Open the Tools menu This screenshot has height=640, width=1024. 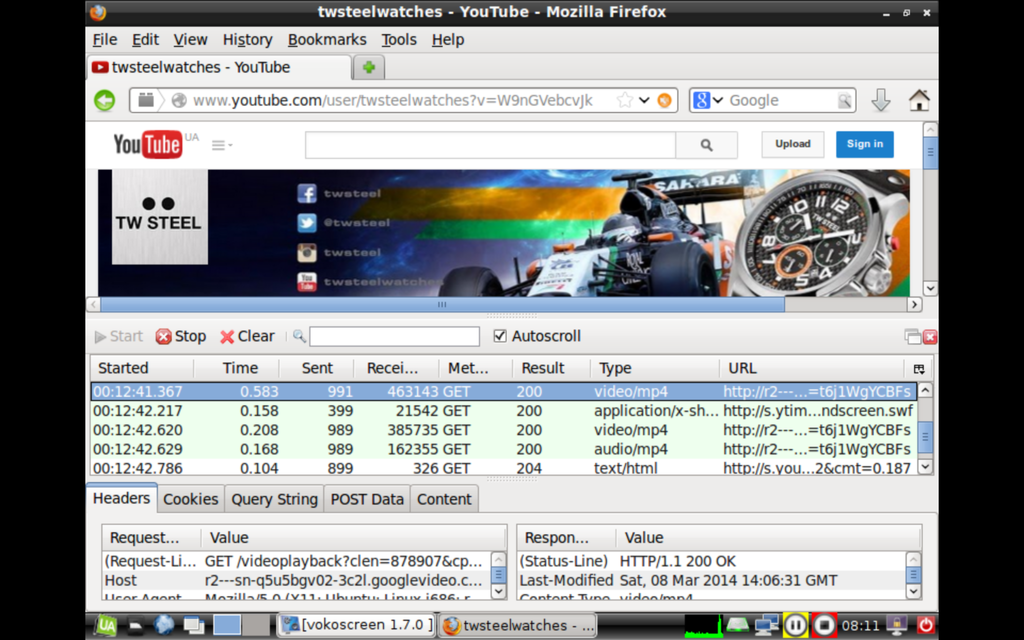point(399,40)
